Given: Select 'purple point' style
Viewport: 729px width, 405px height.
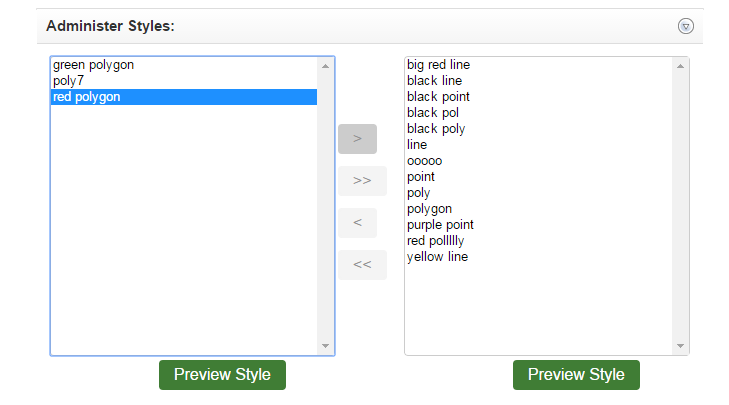Looking at the screenshot, I should (x=440, y=225).
